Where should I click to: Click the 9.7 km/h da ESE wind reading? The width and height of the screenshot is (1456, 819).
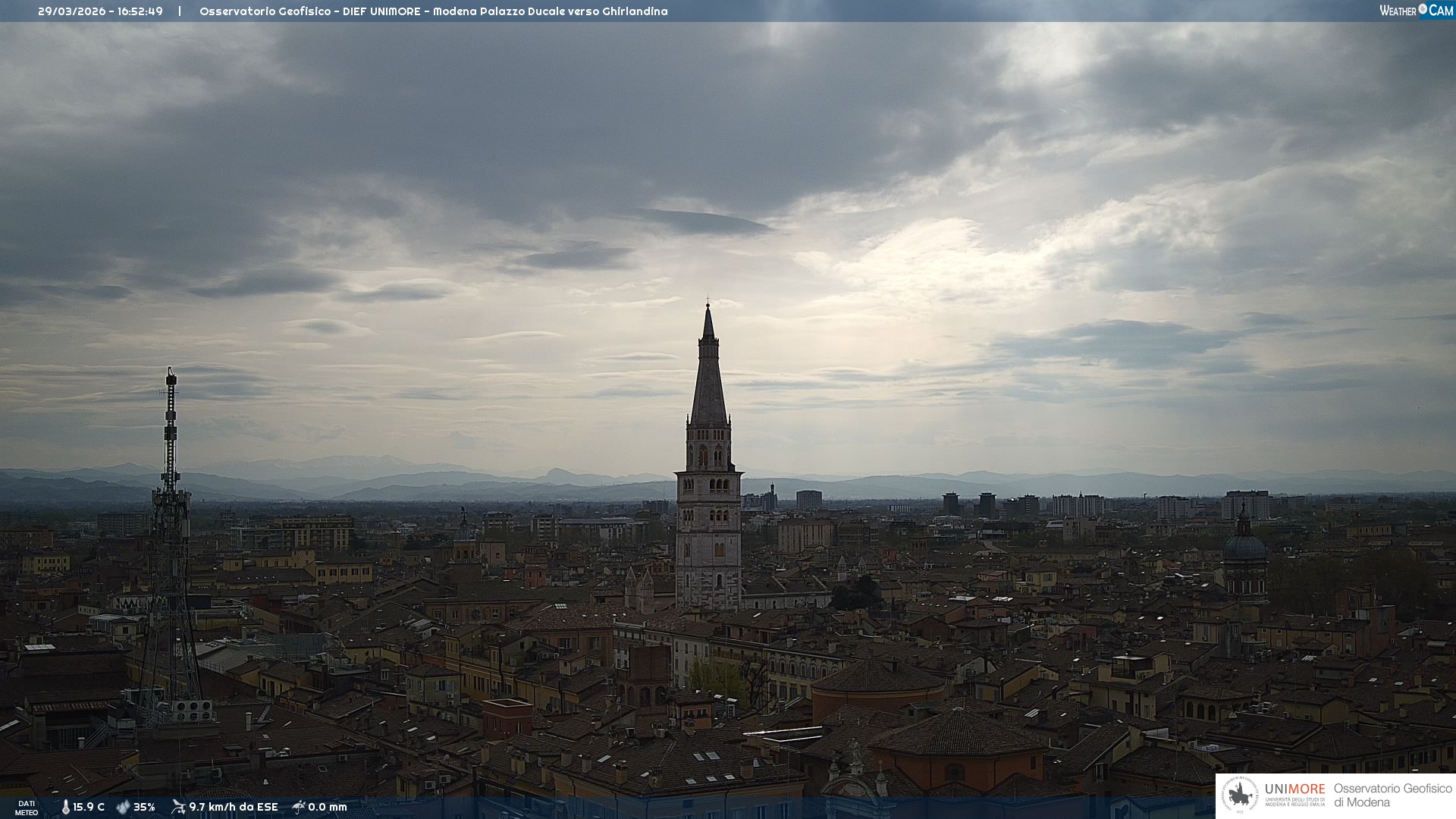point(233,807)
